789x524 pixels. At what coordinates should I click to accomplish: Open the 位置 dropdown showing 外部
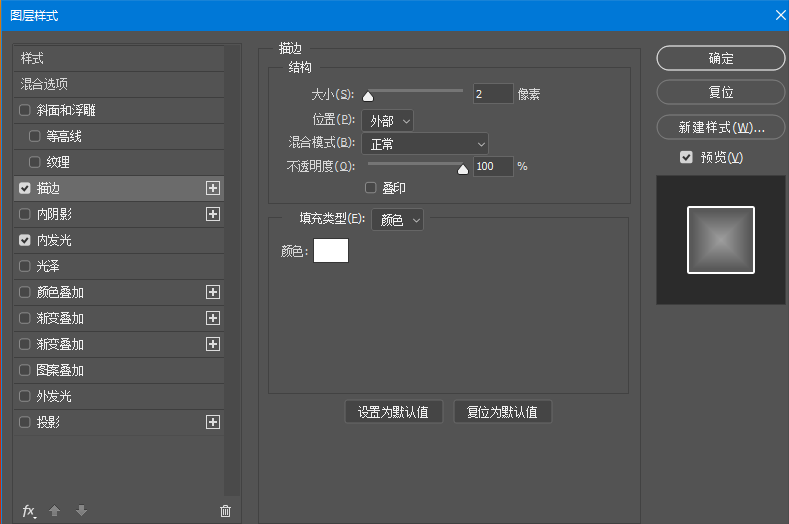pyautogui.click(x=387, y=121)
